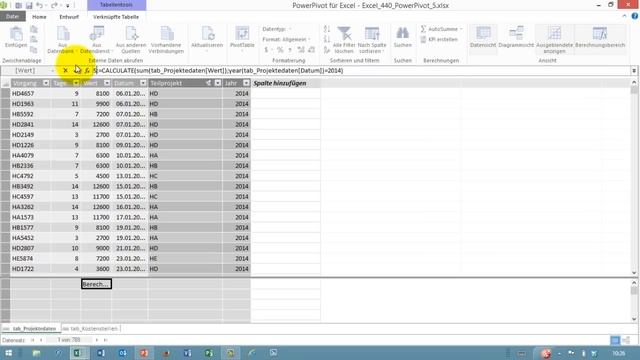This screenshot has width=640, height=360.
Task: Open the Teilprojekt column filter dropdown
Action: (x=218, y=83)
